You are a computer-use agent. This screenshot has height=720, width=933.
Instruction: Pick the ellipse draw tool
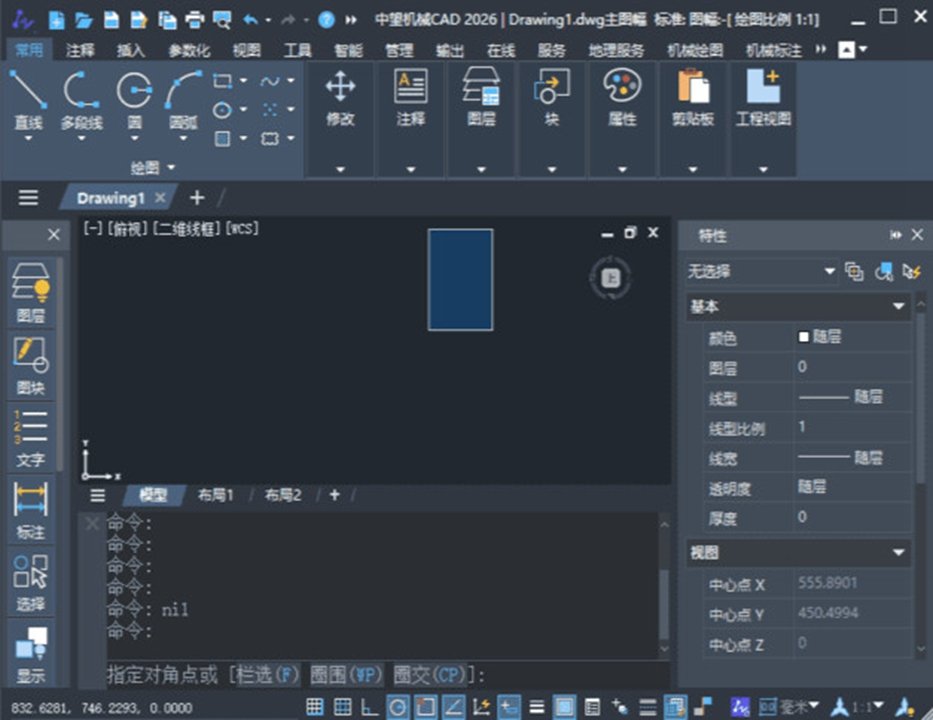pyautogui.click(x=223, y=110)
